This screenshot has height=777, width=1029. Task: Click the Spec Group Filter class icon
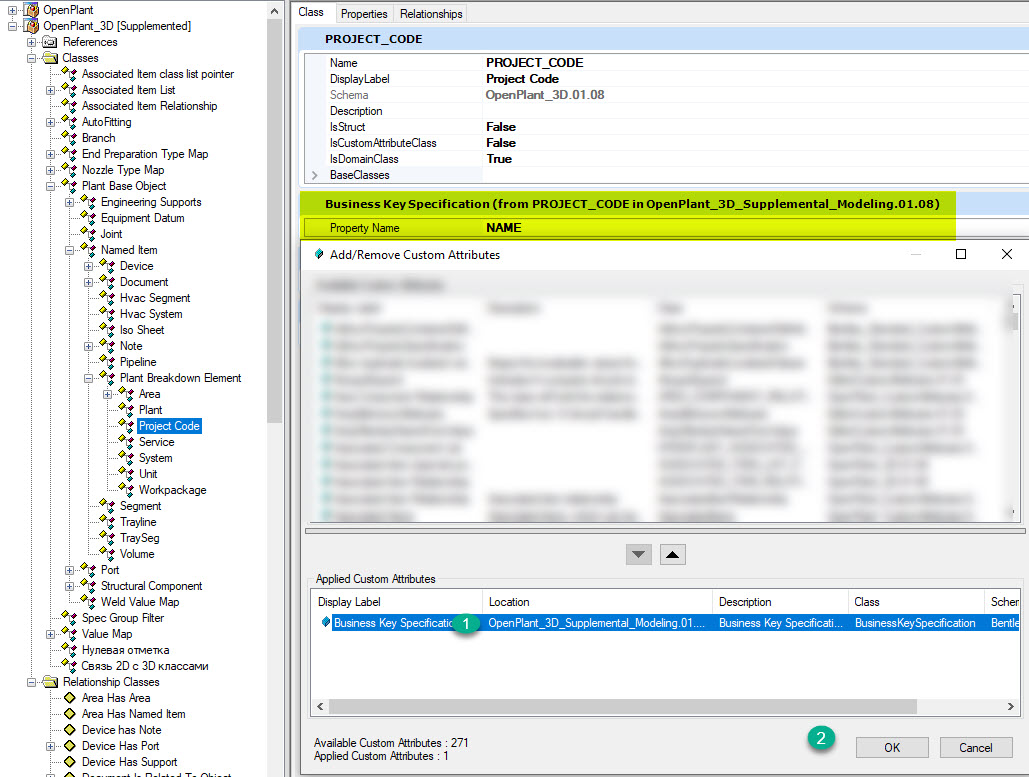69,618
